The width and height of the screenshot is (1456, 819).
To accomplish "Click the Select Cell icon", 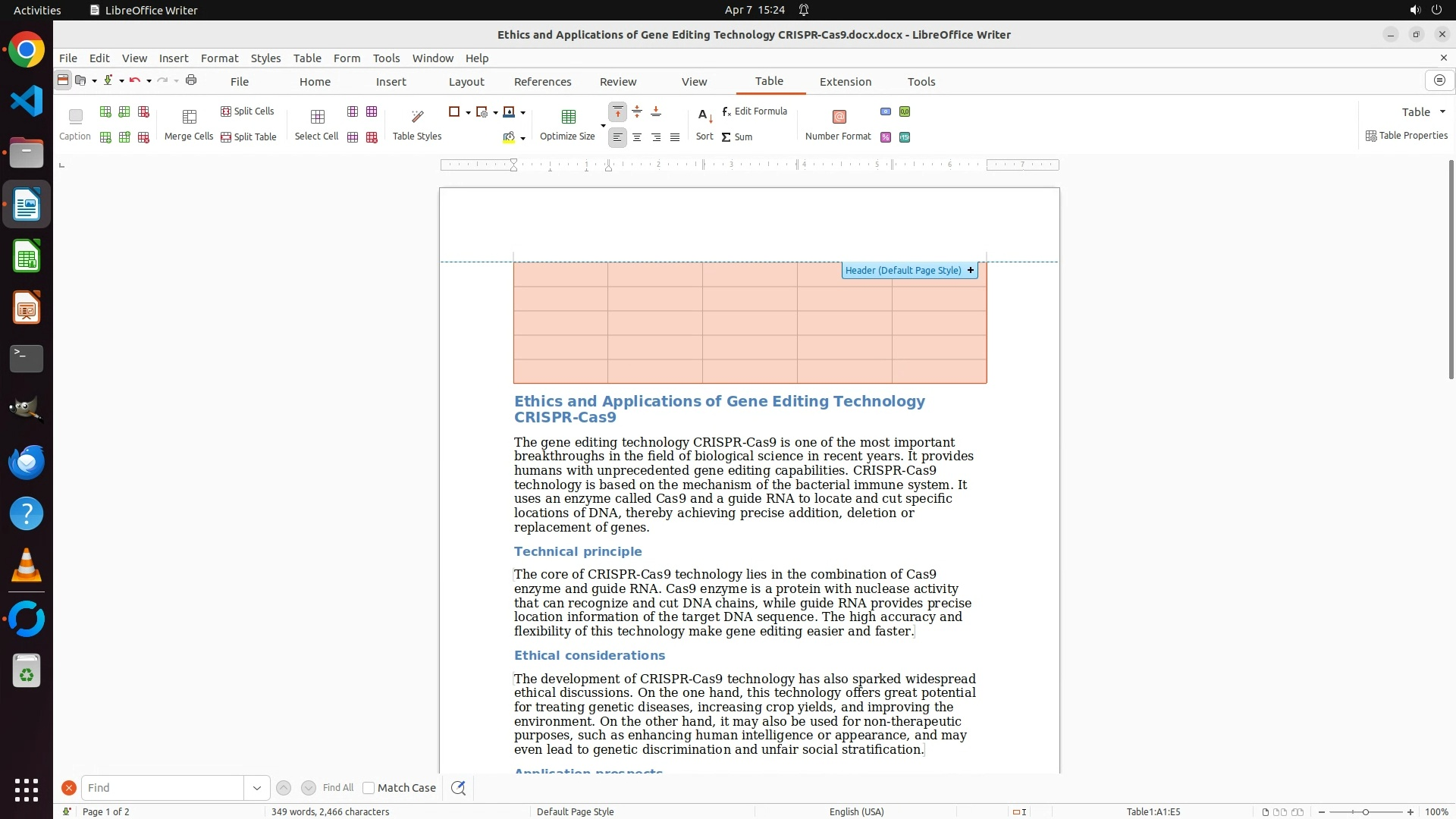I will [x=317, y=117].
